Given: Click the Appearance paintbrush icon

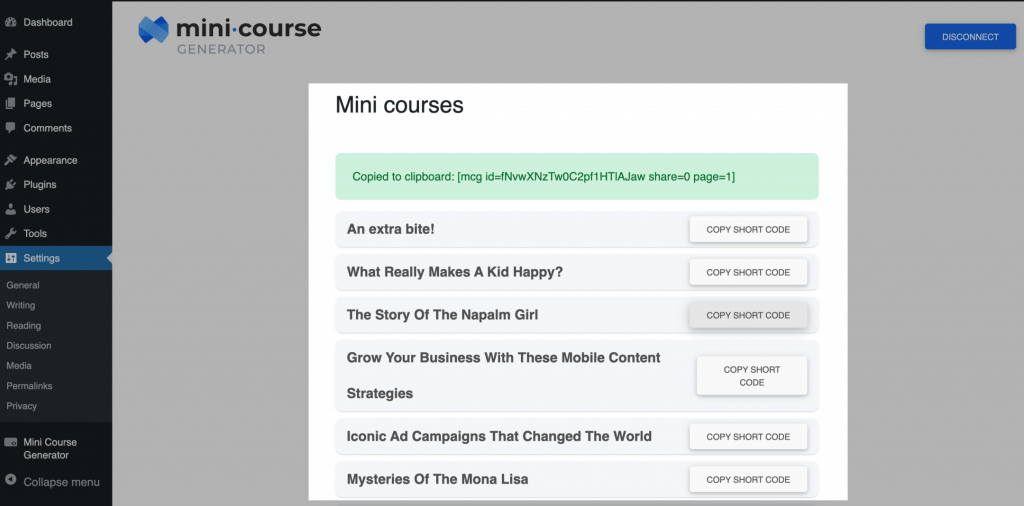Looking at the screenshot, I should pos(11,160).
